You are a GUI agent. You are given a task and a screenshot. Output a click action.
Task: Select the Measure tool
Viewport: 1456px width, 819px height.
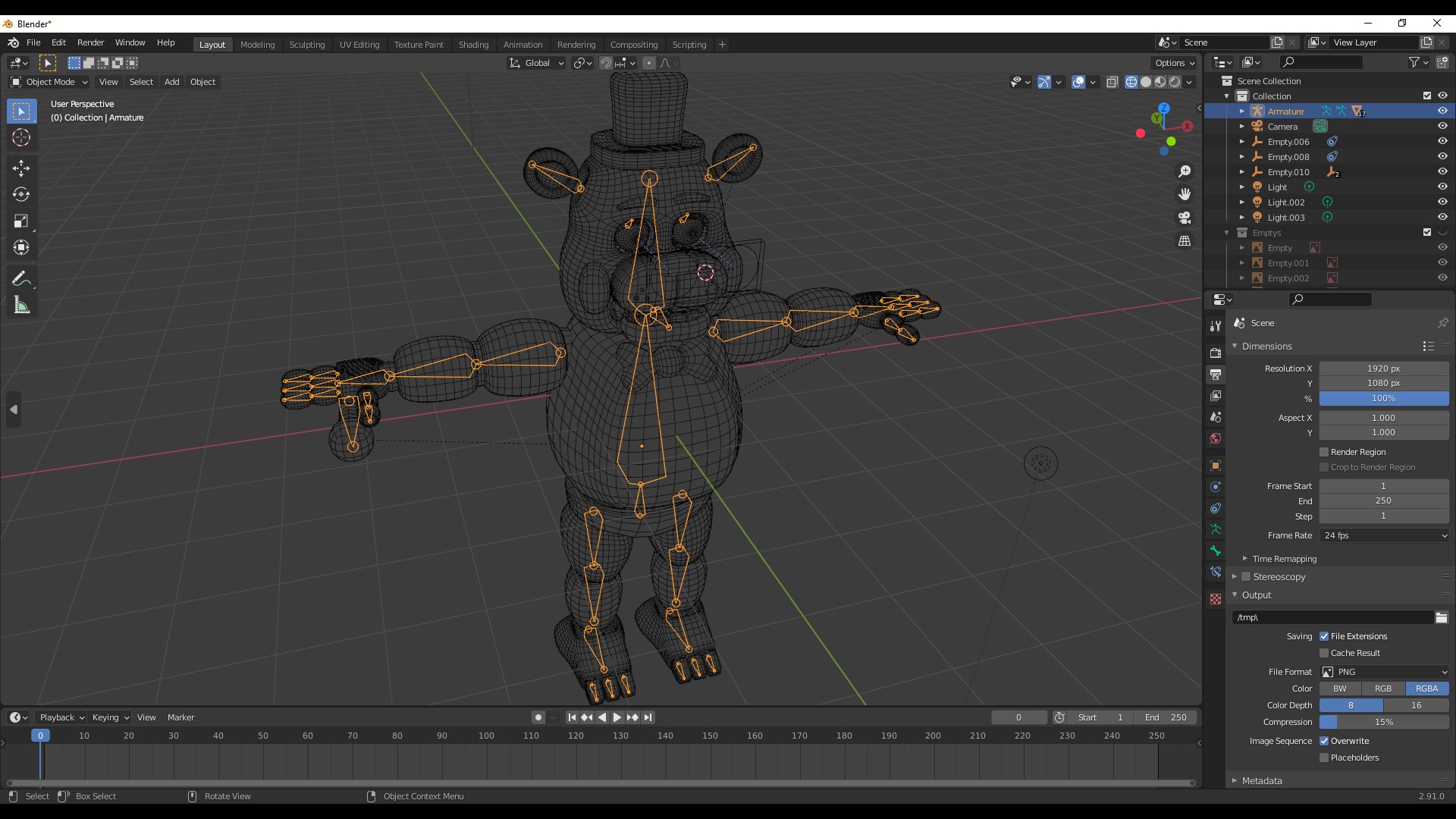[x=21, y=306]
